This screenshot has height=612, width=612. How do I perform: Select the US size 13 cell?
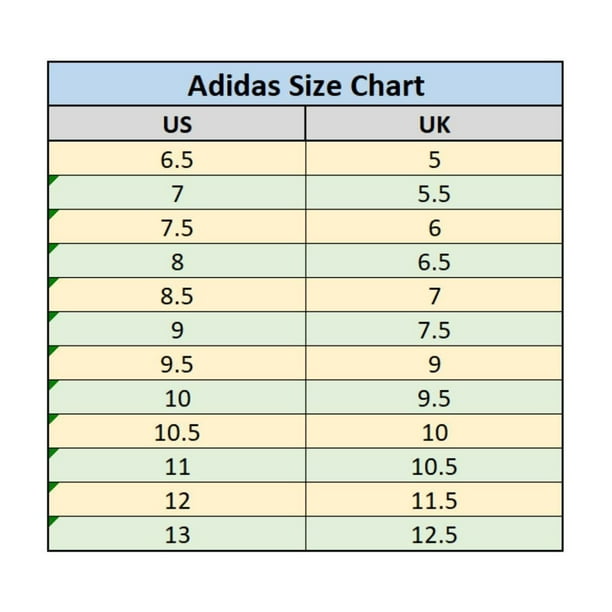click(x=177, y=534)
